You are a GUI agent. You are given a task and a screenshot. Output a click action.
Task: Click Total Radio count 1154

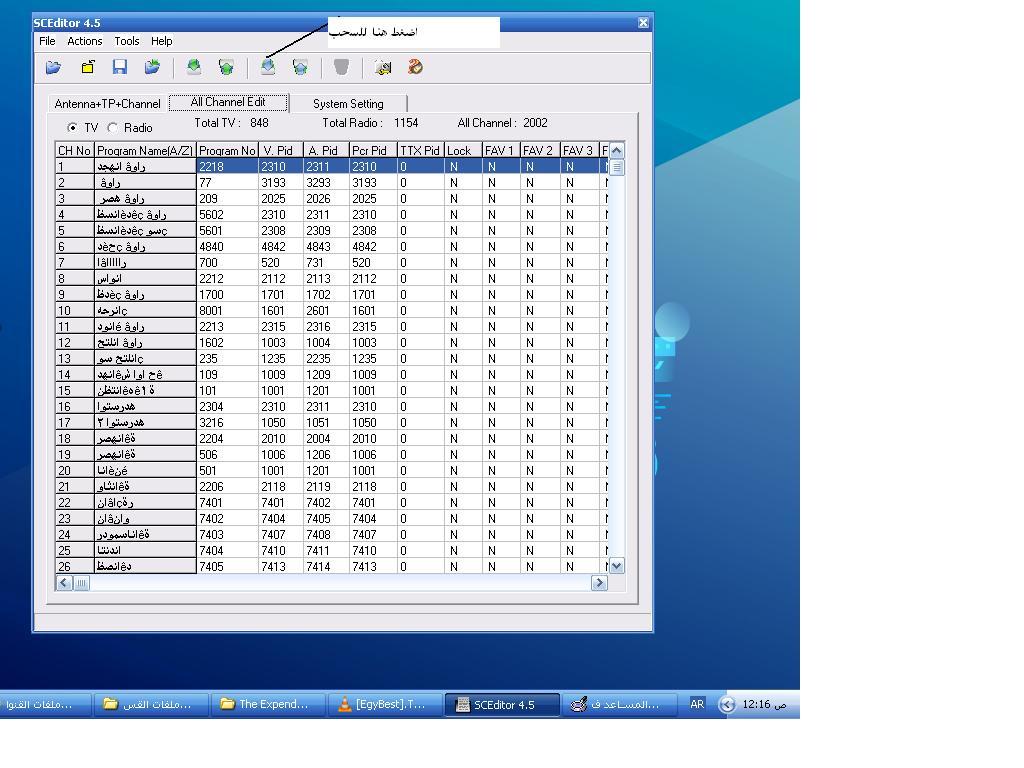click(x=406, y=123)
